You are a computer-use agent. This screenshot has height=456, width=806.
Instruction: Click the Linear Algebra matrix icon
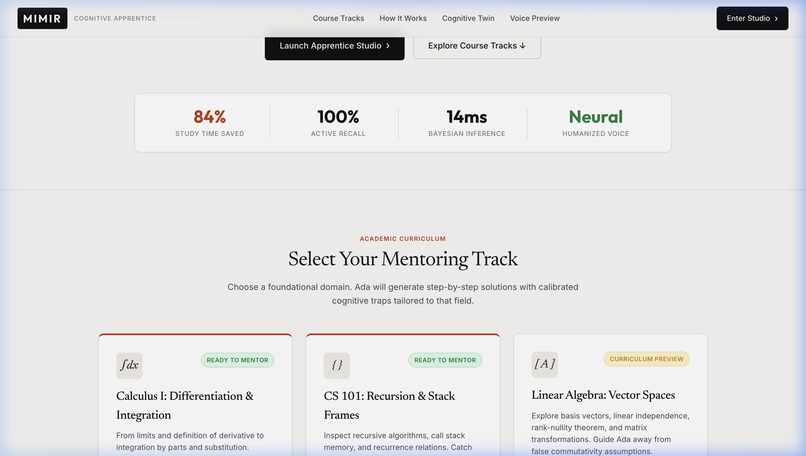point(545,364)
